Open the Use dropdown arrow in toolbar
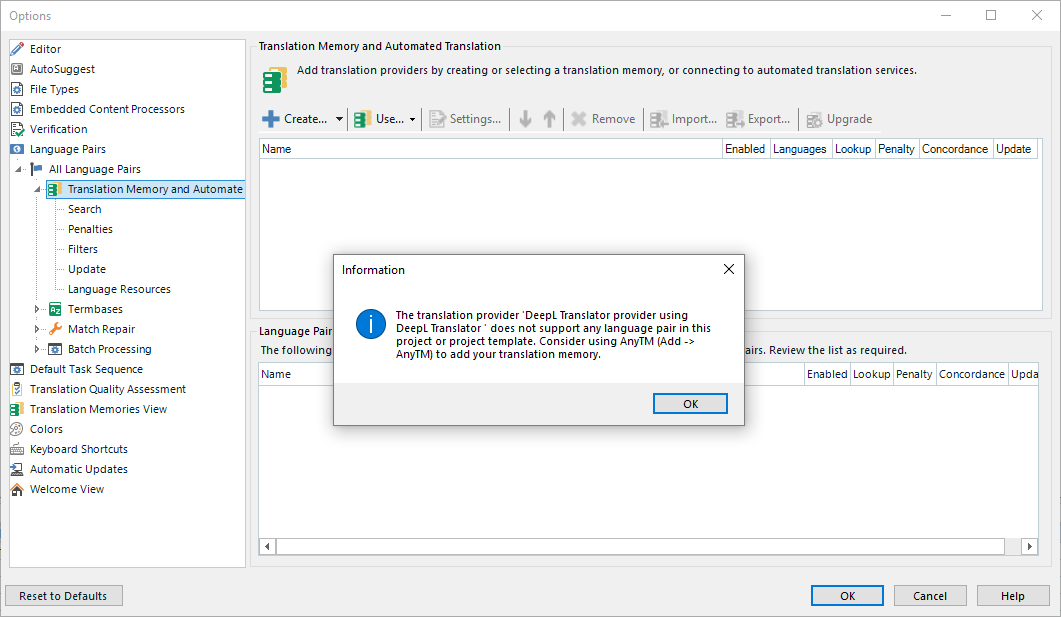The width and height of the screenshot is (1061, 617). coord(413,119)
